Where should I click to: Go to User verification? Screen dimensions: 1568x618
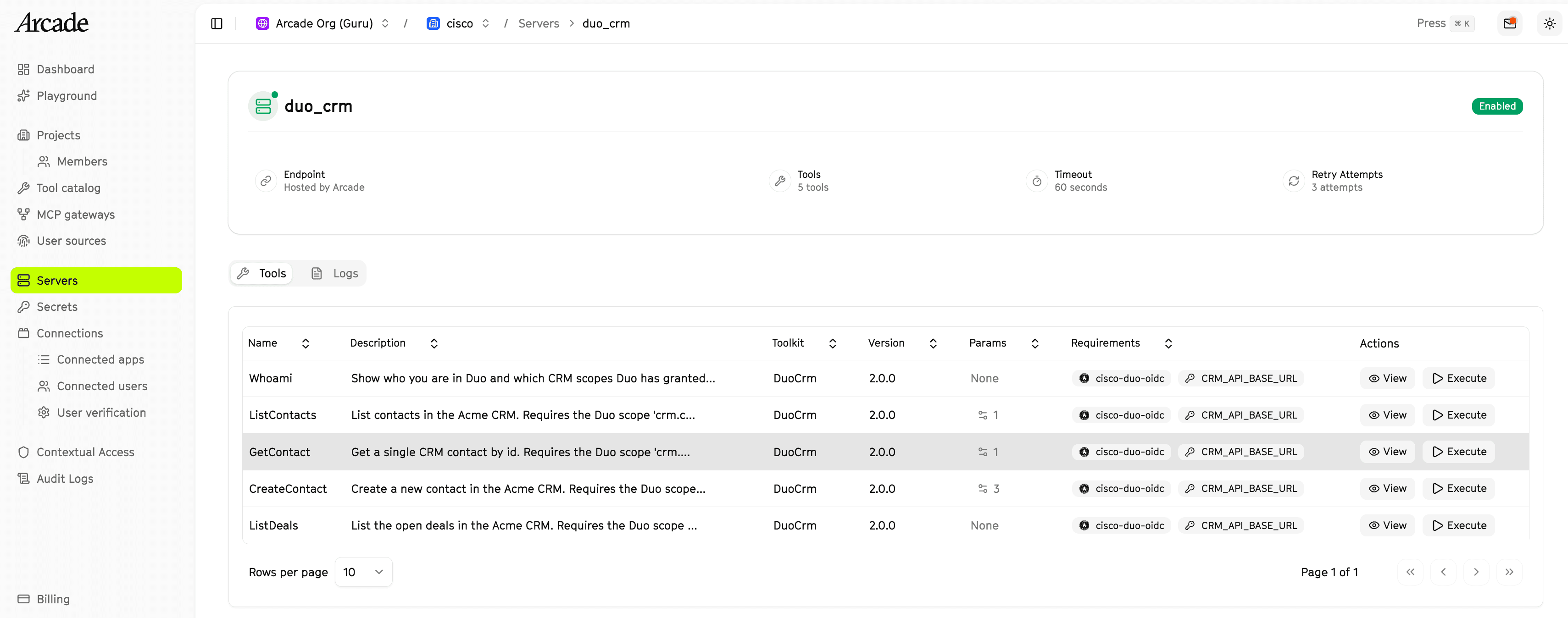click(107, 413)
